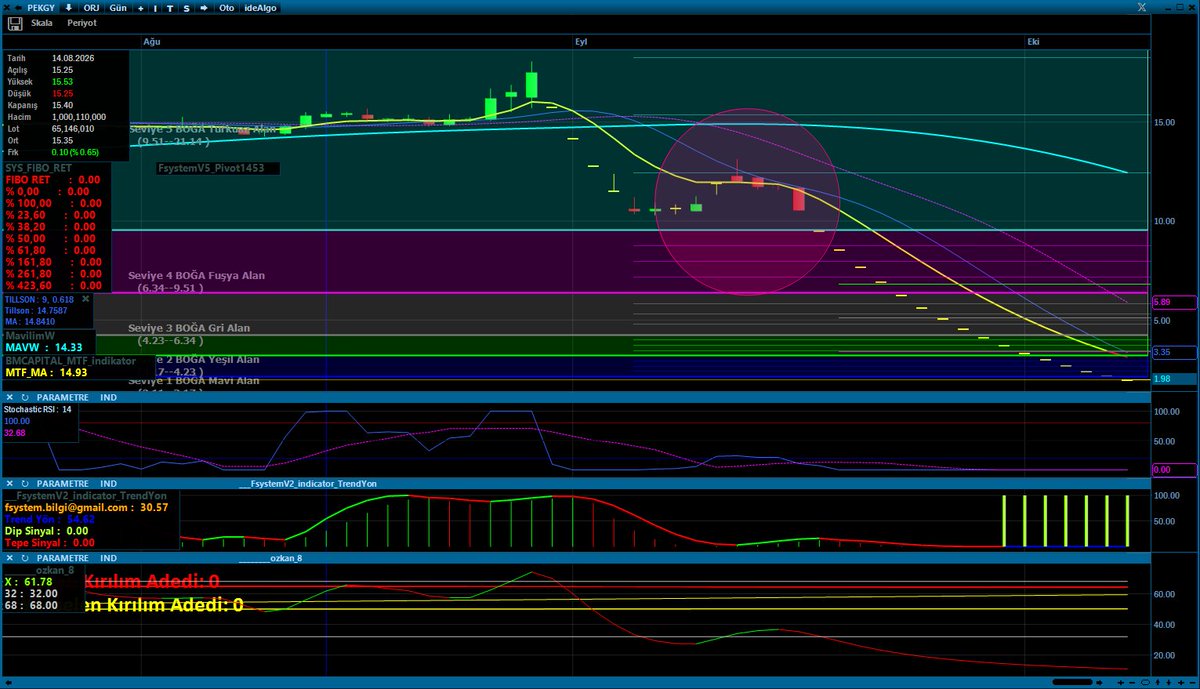Toggle the Oto auto-scale button

coord(226,7)
